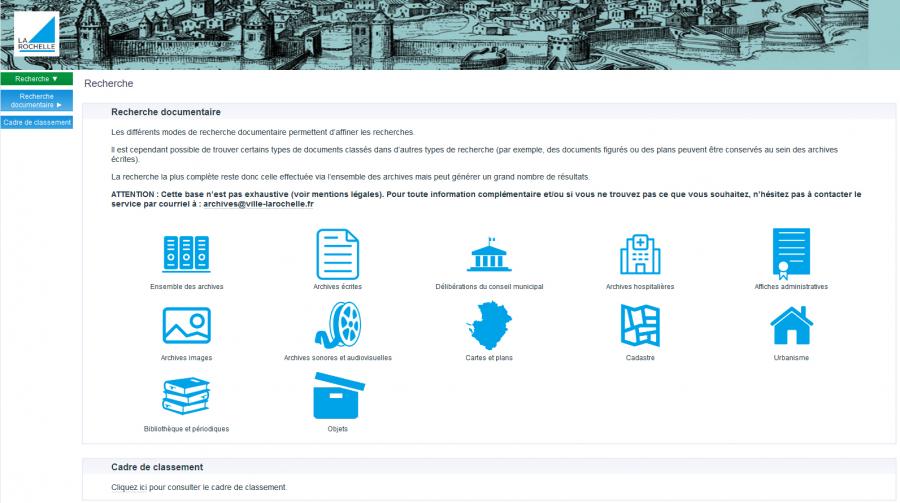Click the Recherche documentaire section heading
Viewport: 900px width, 503px height.
166,112
